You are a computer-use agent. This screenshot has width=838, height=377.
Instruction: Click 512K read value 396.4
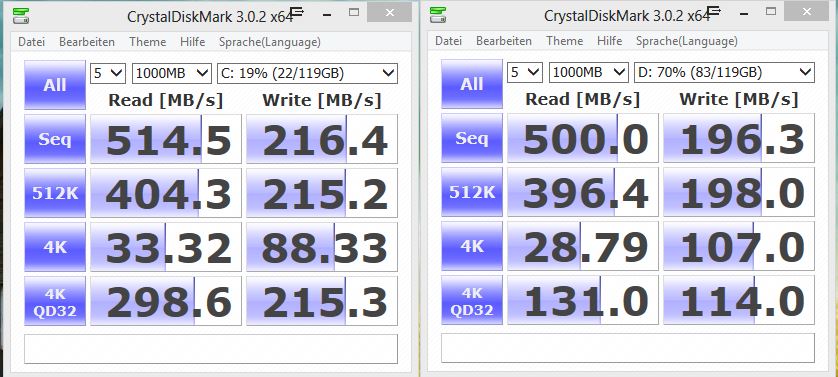pos(583,192)
